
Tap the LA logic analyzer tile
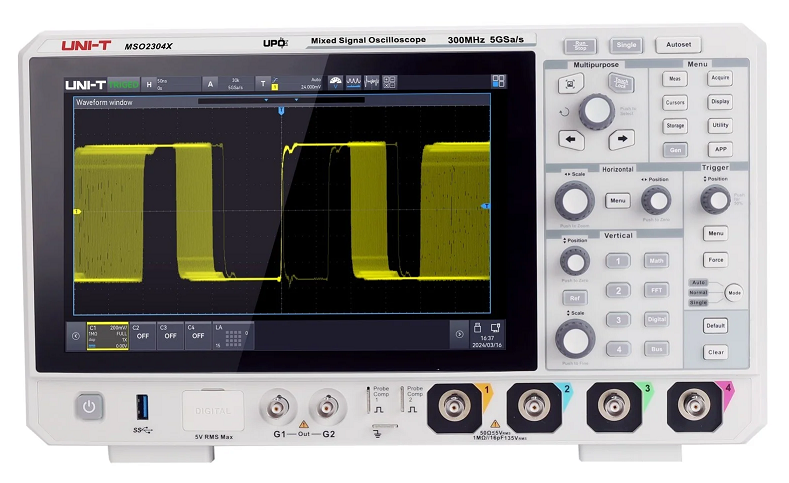(x=233, y=336)
